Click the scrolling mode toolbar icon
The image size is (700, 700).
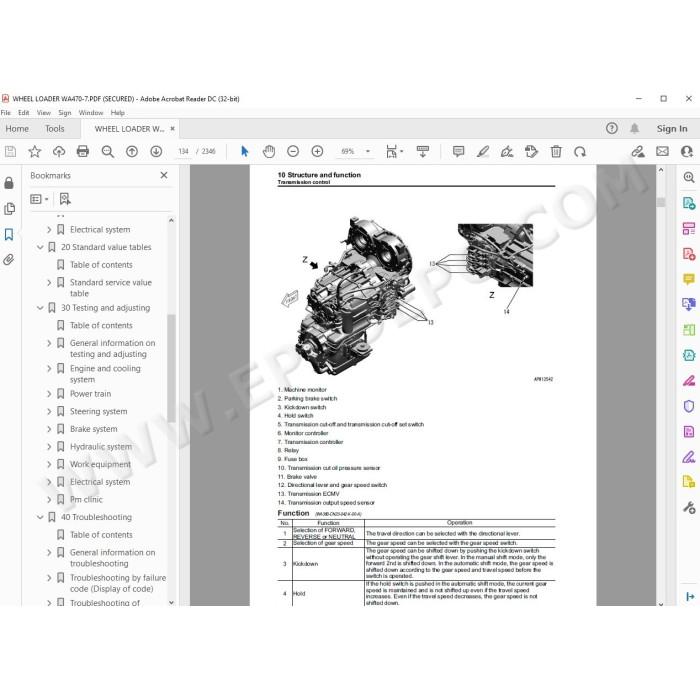coord(422,152)
